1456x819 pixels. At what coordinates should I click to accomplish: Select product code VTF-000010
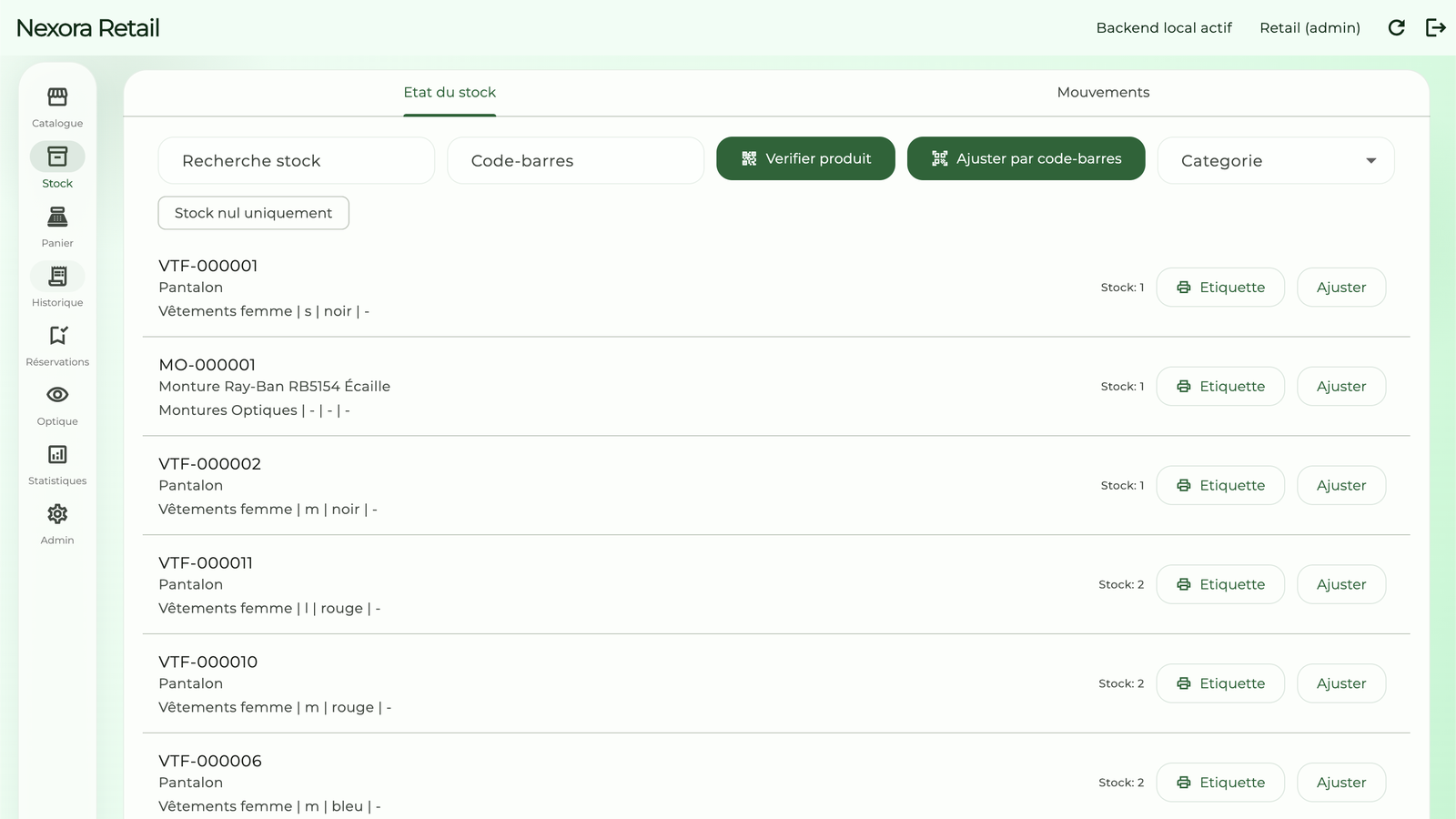[x=208, y=662]
